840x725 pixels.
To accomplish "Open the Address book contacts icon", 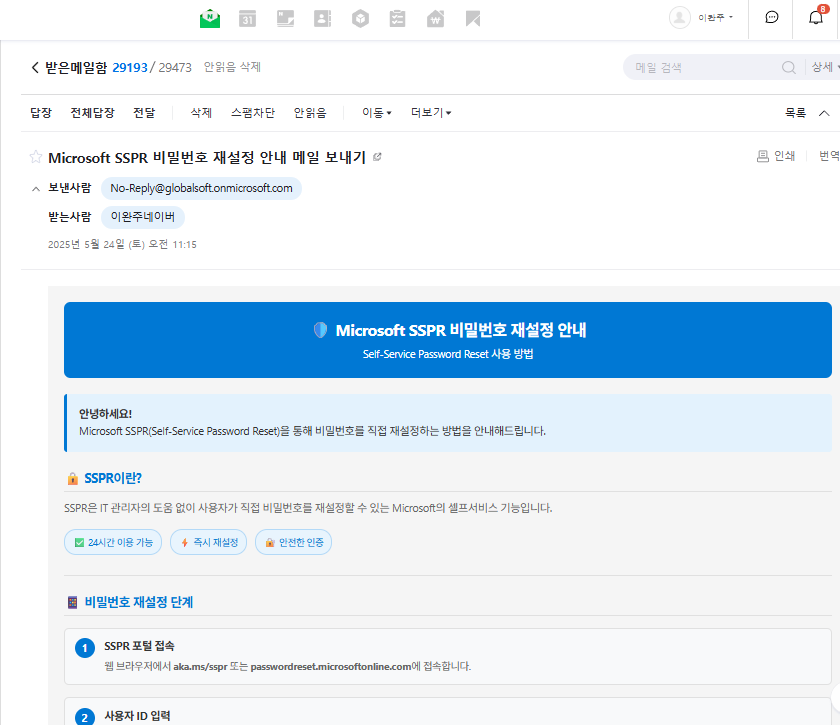I will [x=322, y=19].
